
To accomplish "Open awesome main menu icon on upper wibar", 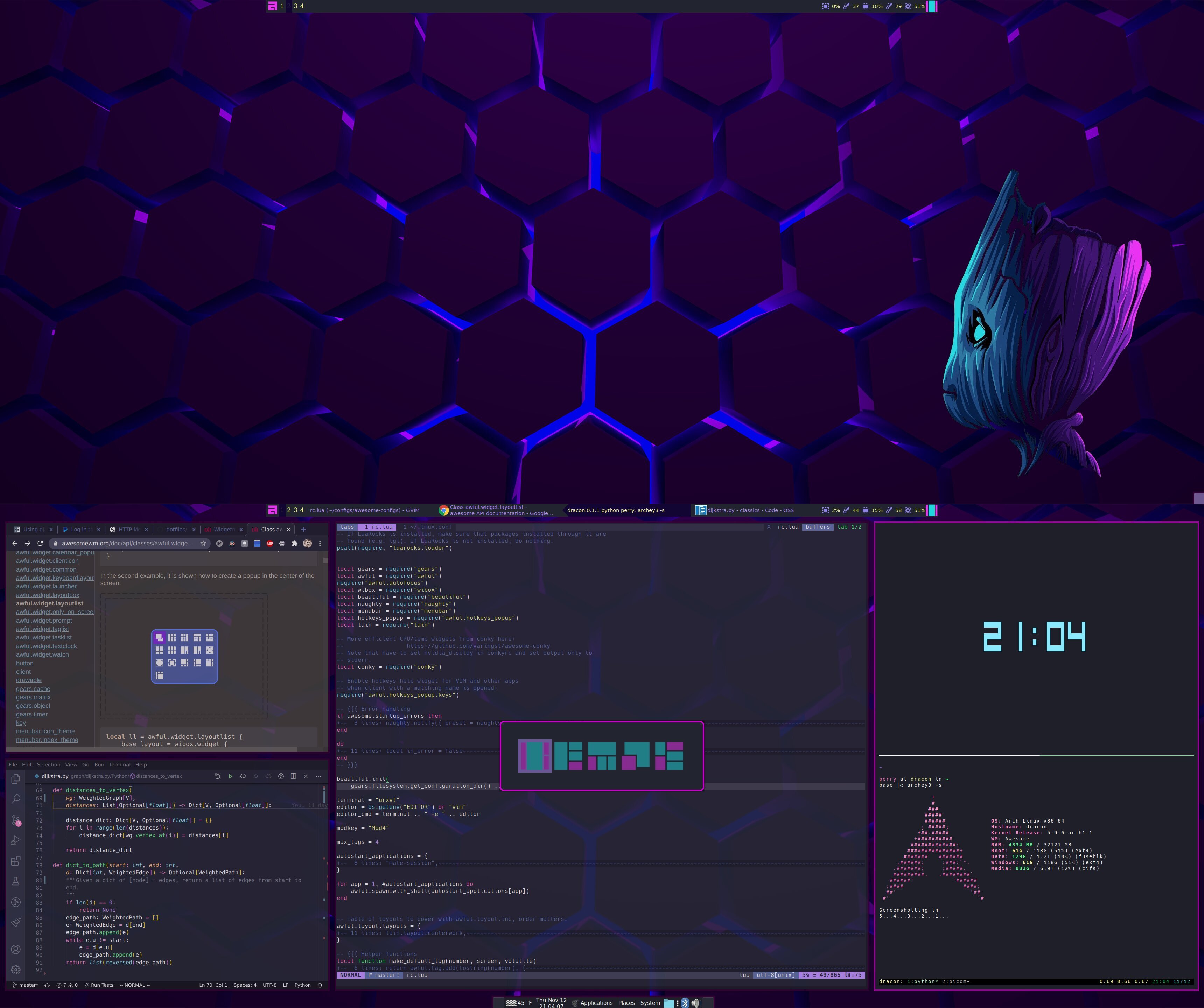I will click(x=273, y=6).
